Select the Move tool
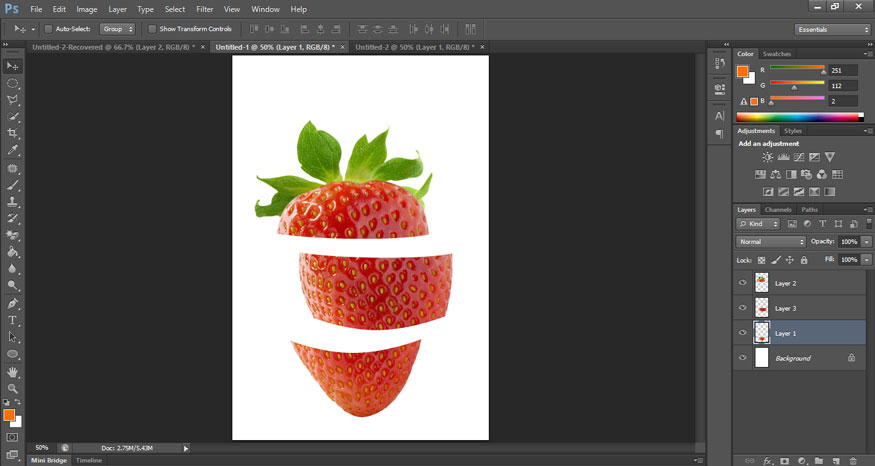Screen dimensions: 875x466 coord(13,65)
